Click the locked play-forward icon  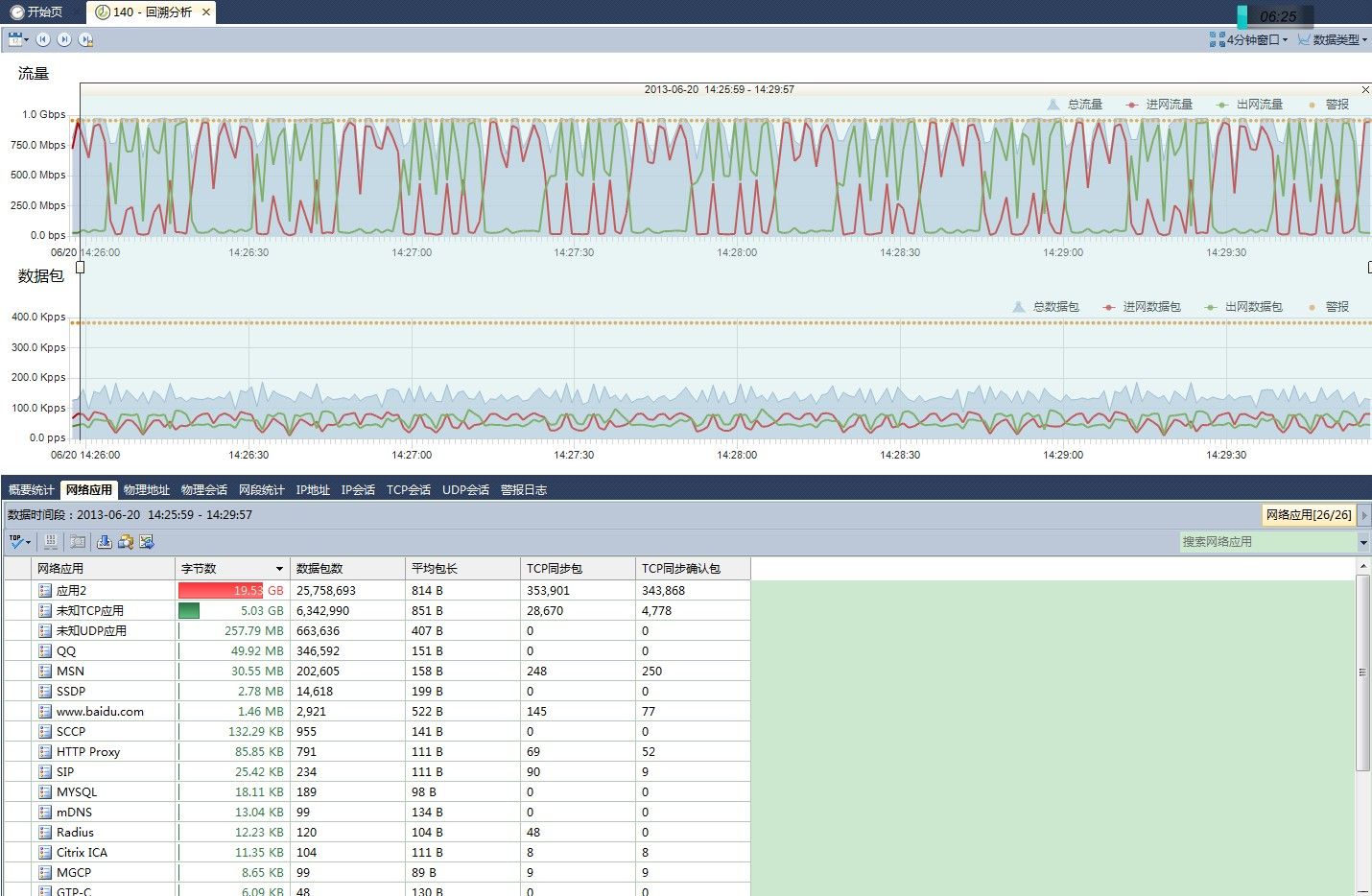click(x=85, y=39)
